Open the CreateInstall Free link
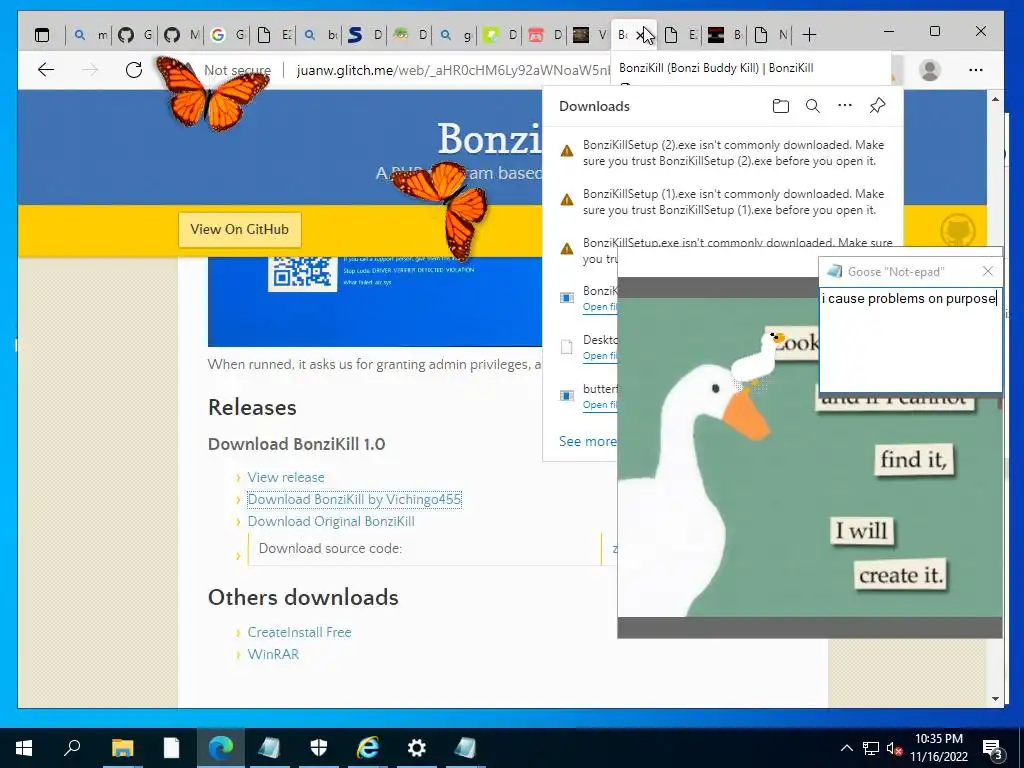The height and width of the screenshot is (768, 1024). coord(299,632)
